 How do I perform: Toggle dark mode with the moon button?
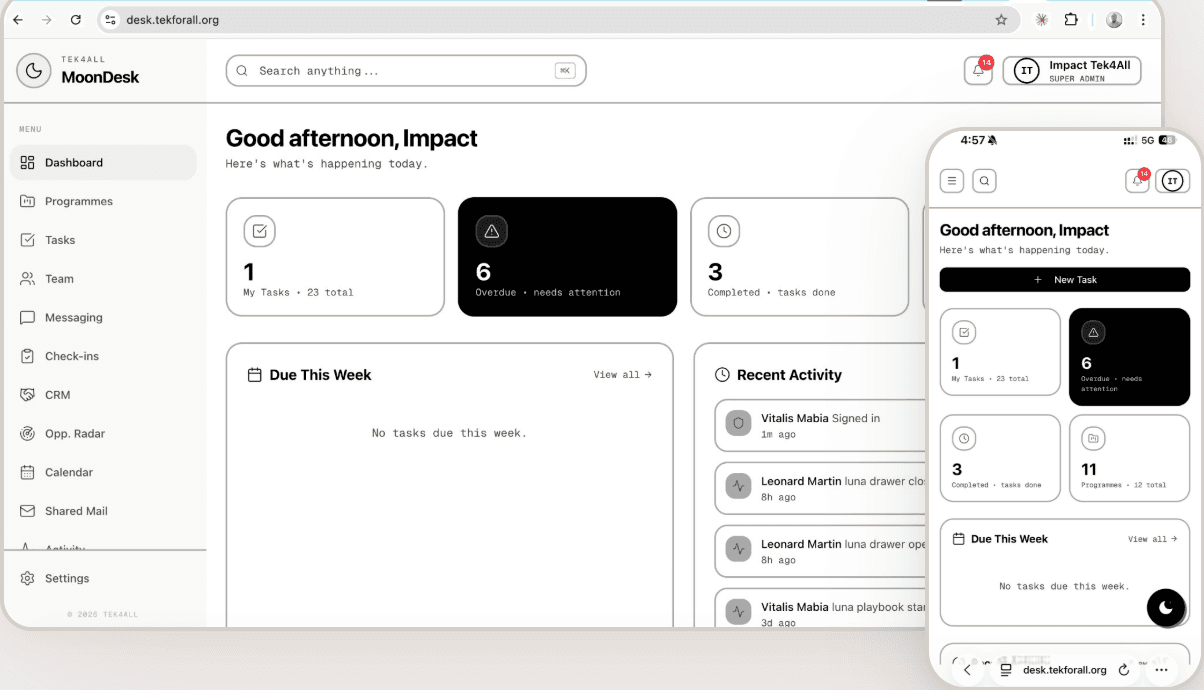point(1166,608)
